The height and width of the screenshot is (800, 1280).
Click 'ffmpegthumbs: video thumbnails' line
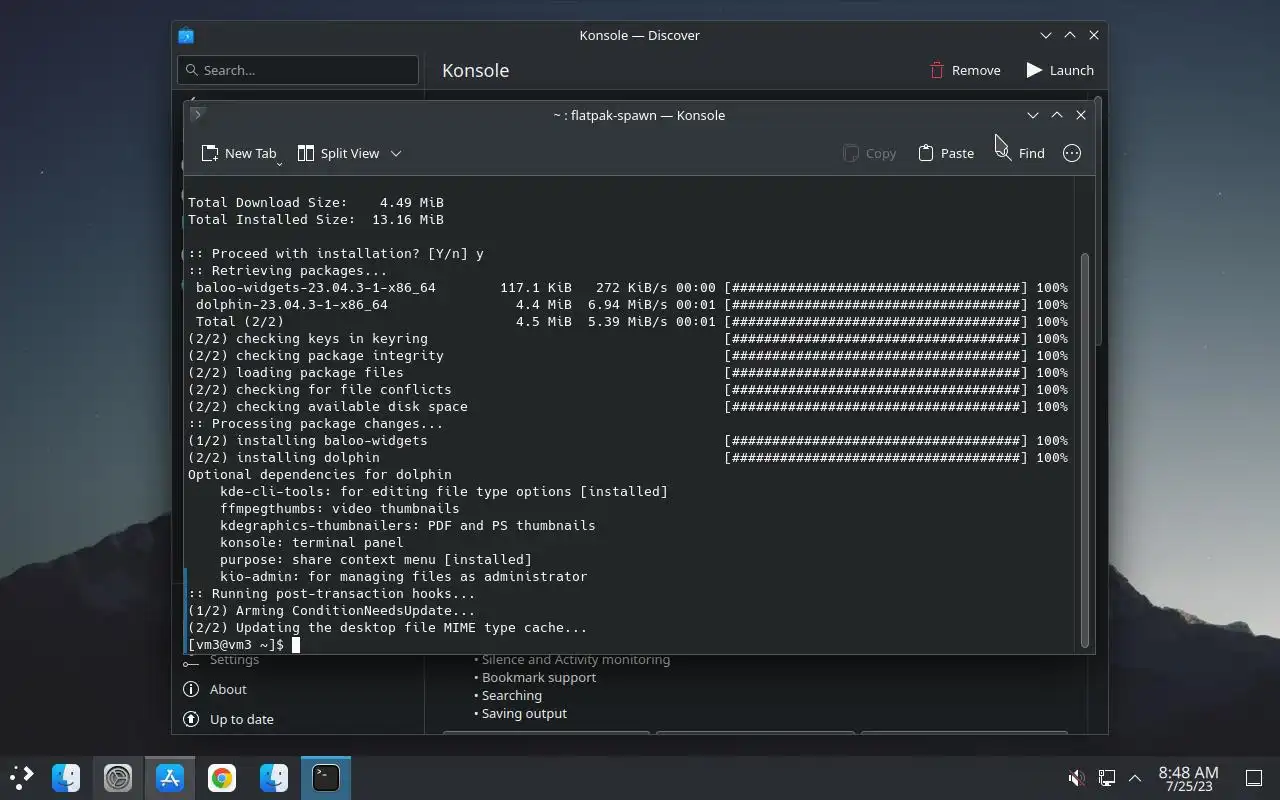340,508
